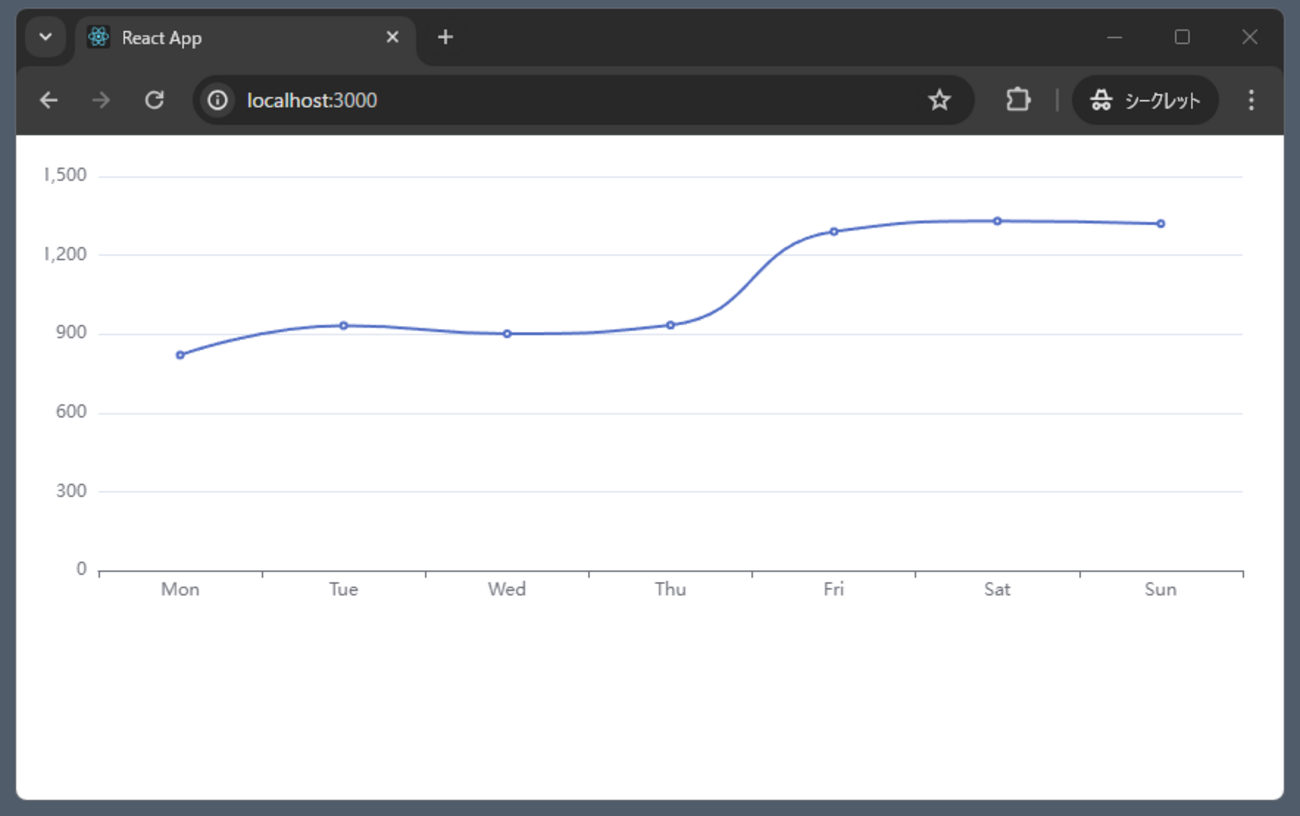Viewport: 1300px width, 816px height.
Task: Click the シークレット incognito button
Action: pos(1145,100)
